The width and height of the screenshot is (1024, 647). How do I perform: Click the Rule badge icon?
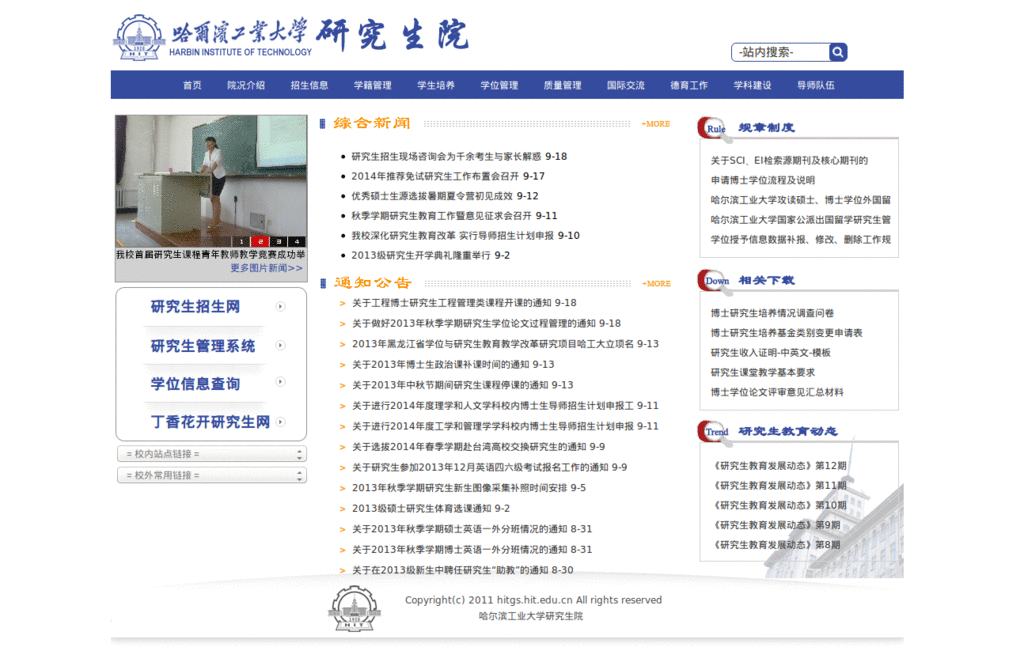point(714,128)
